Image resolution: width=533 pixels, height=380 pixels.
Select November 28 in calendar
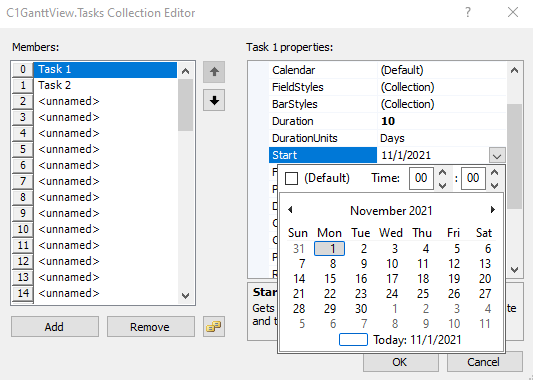298,309
